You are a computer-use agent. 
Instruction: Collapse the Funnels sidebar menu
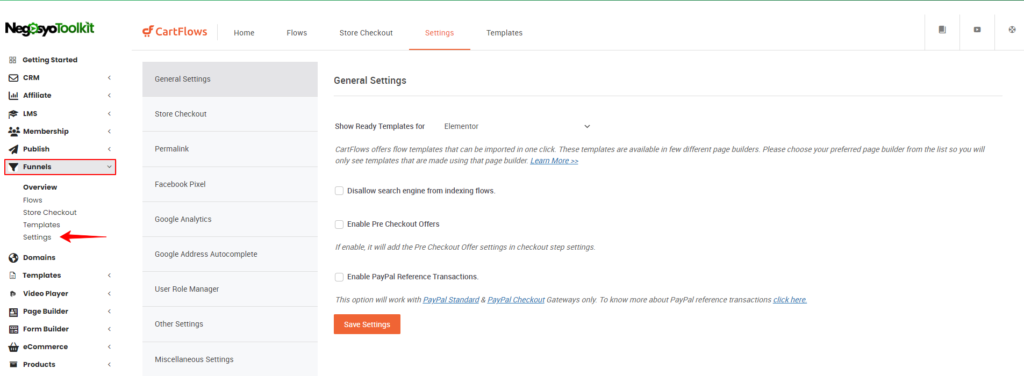tap(110, 167)
